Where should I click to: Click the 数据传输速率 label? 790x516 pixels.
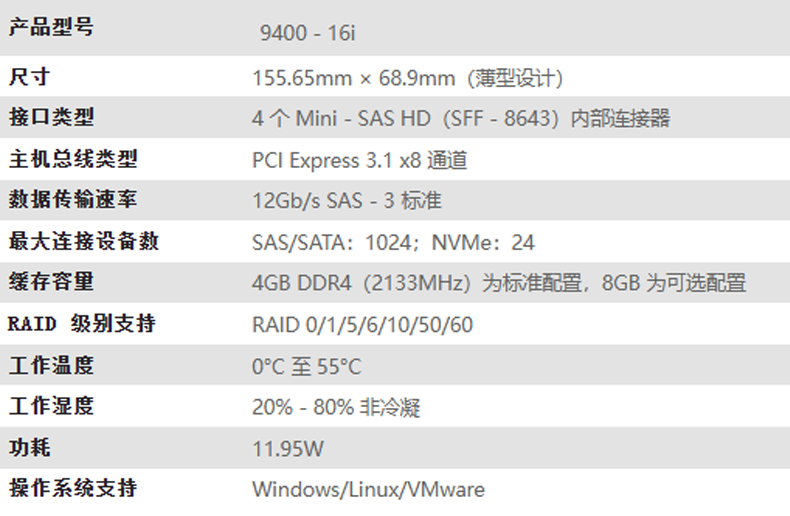[x=73, y=199]
